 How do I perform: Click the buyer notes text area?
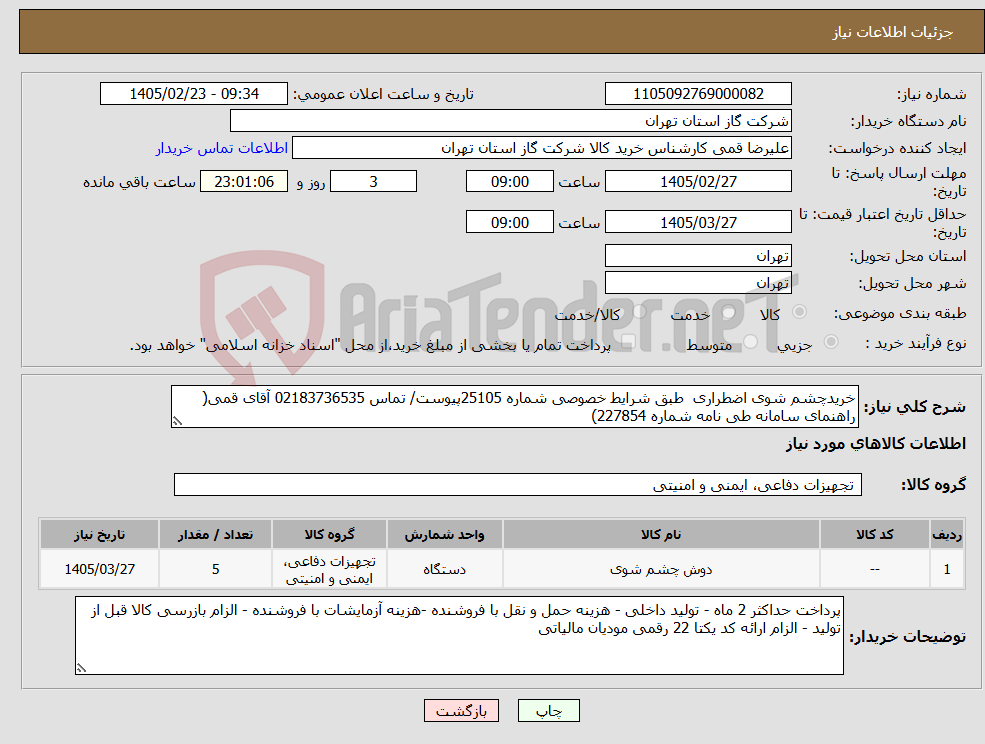point(459,635)
